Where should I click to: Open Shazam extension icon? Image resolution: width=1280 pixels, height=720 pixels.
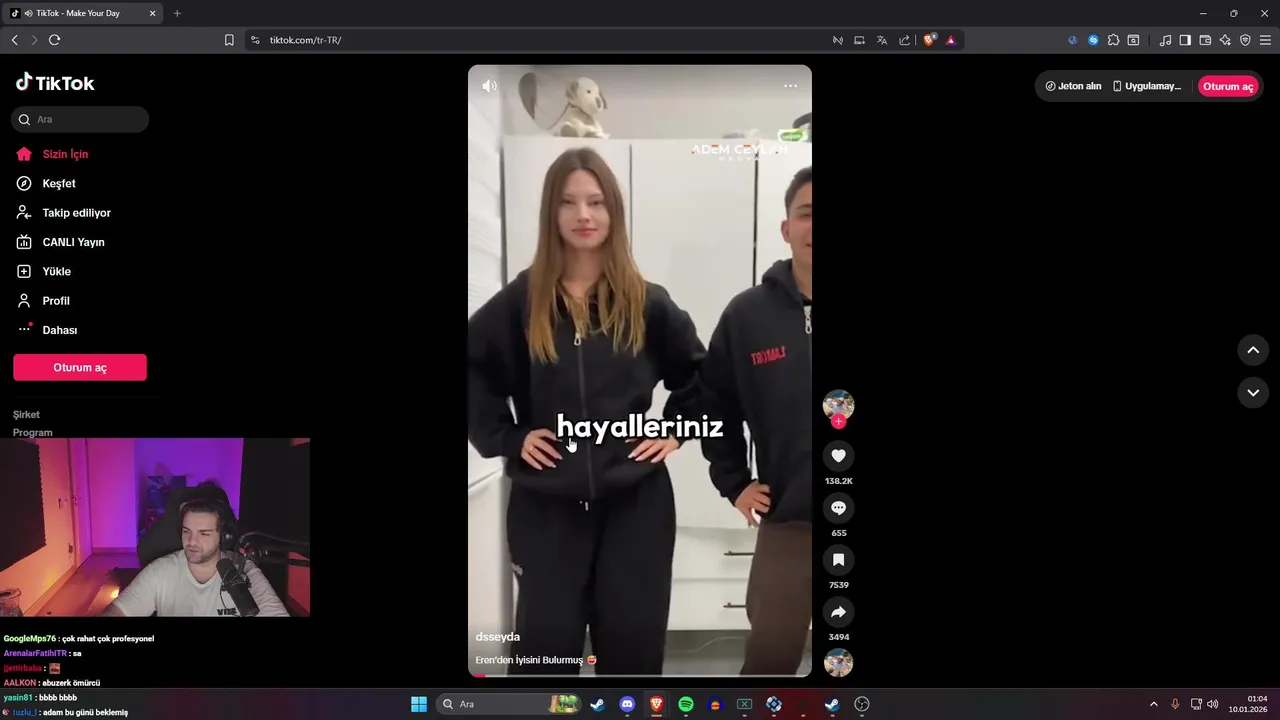(1093, 40)
